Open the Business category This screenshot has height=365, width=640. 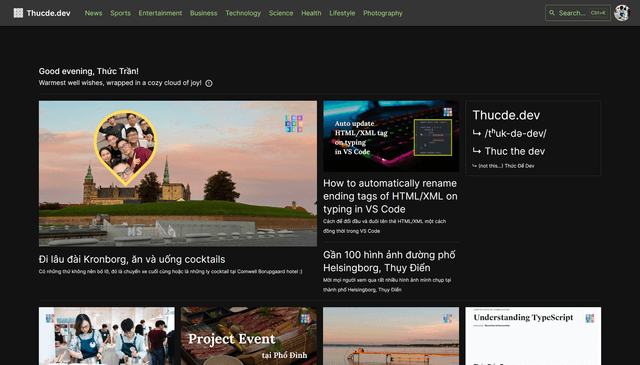pos(203,13)
